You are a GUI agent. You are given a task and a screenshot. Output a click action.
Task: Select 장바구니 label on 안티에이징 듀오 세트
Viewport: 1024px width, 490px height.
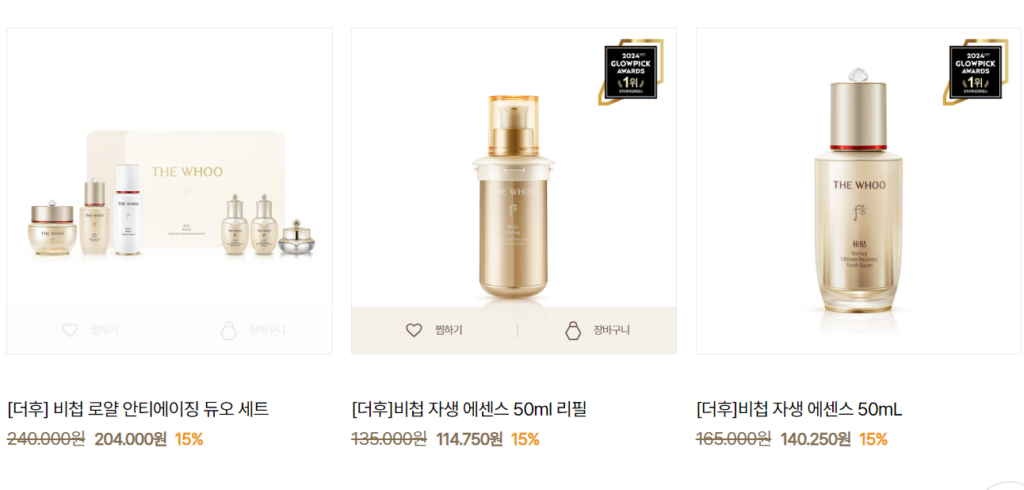[267, 330]
